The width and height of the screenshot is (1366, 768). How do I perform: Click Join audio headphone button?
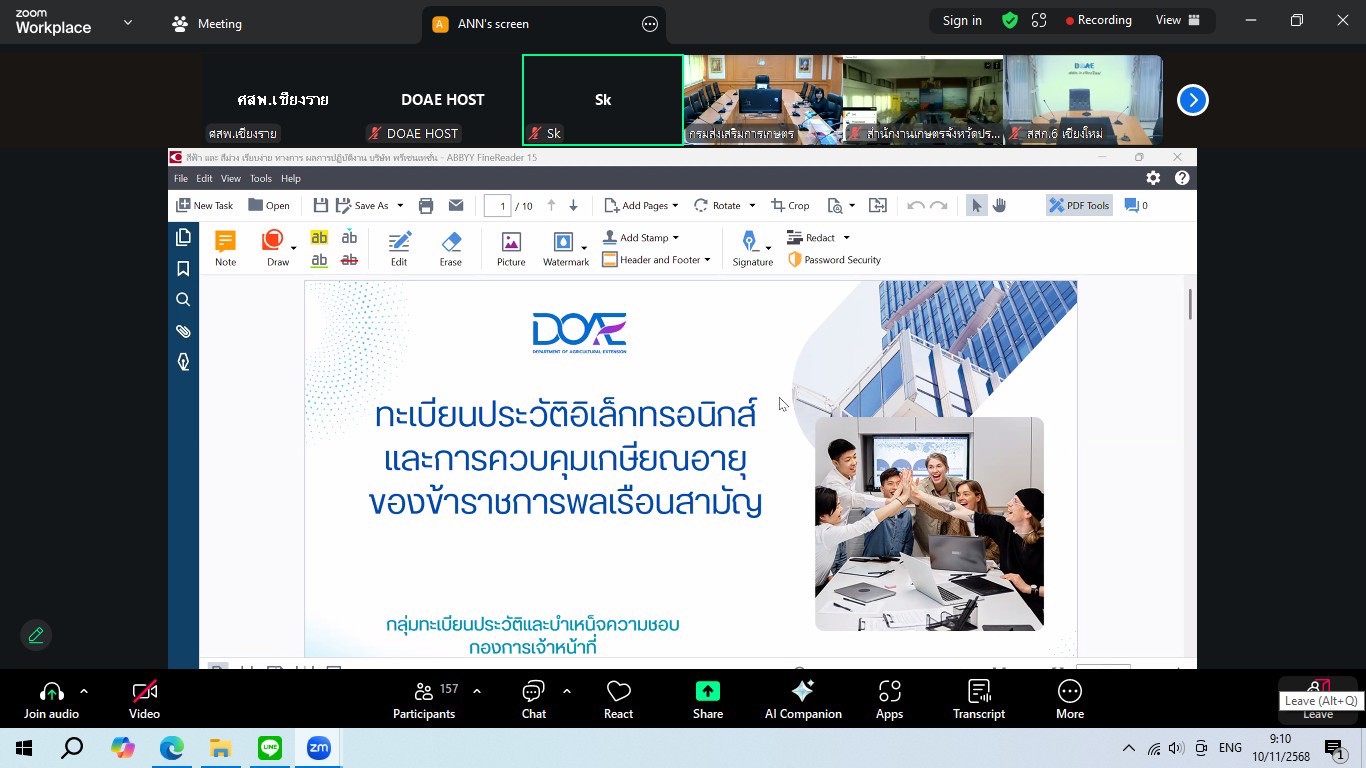51,699
